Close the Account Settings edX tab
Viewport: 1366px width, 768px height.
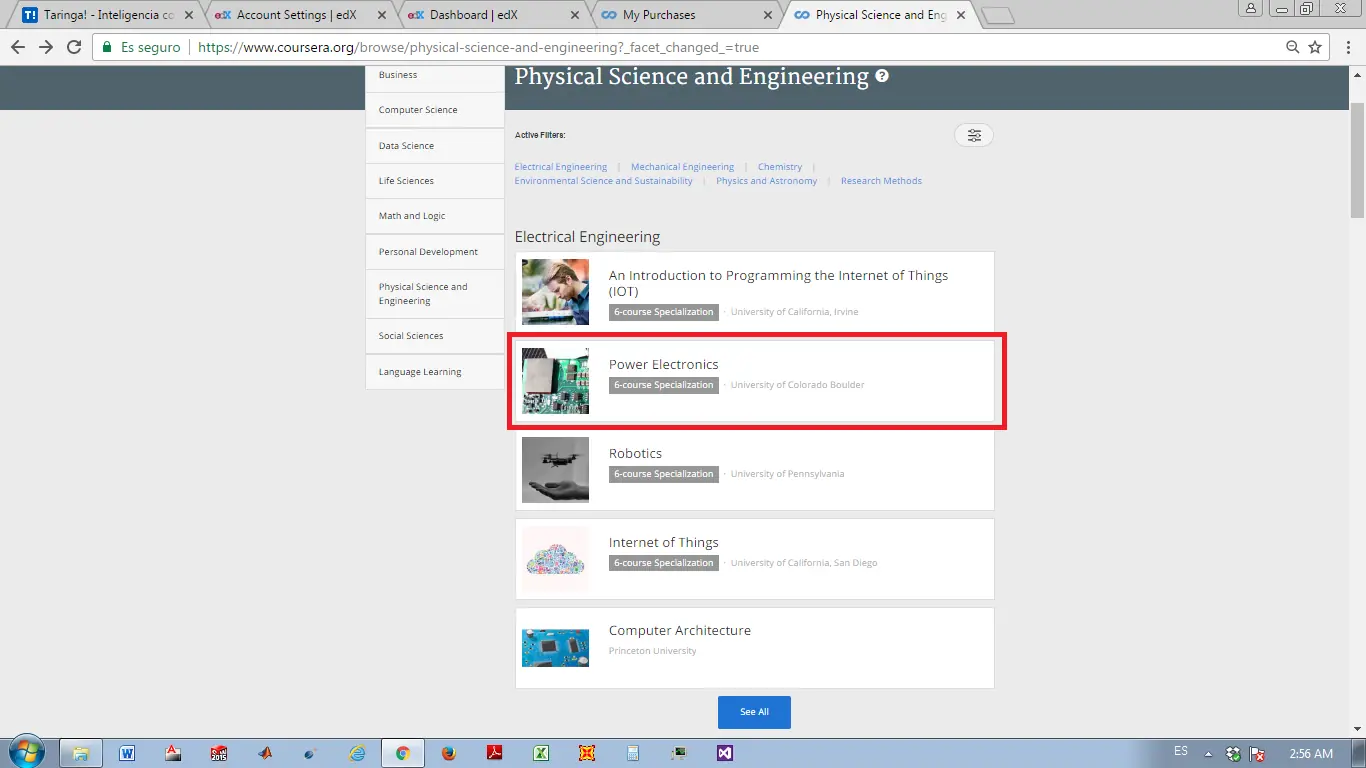tap(383, 15)
